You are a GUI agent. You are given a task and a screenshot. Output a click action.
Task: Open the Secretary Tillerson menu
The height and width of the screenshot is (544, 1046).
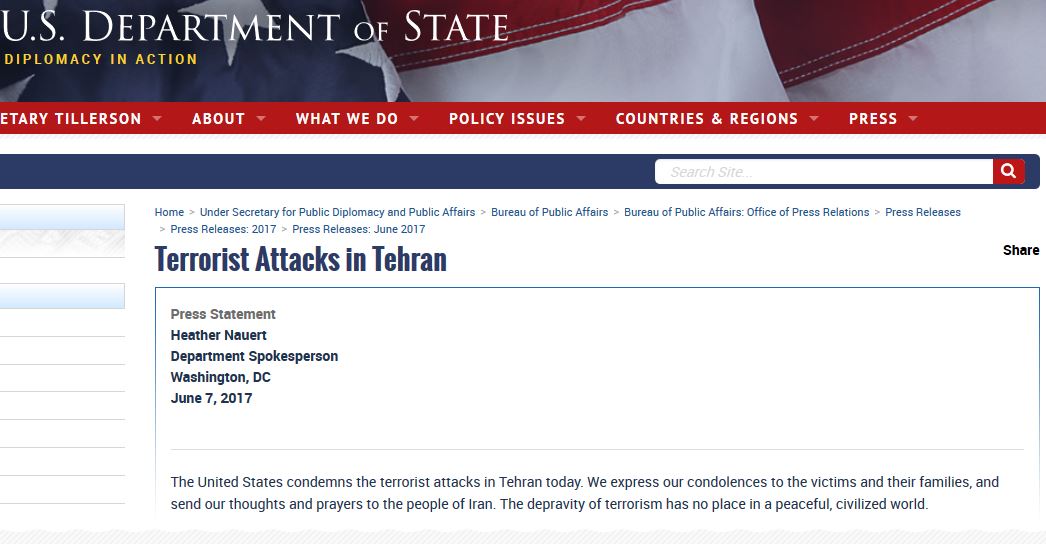pos(71,119)
